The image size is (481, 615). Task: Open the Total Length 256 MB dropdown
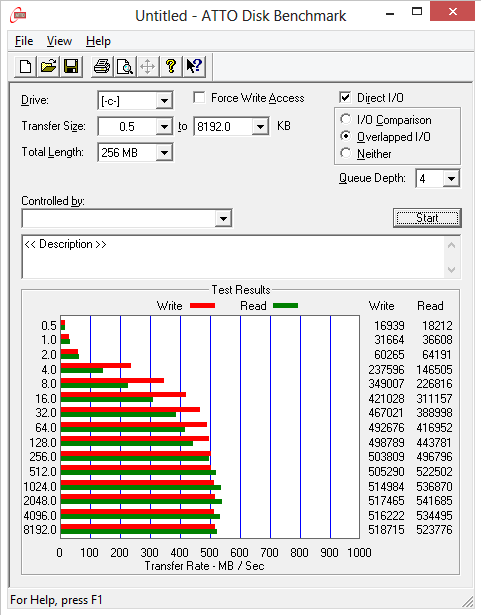tap(164, 153)
